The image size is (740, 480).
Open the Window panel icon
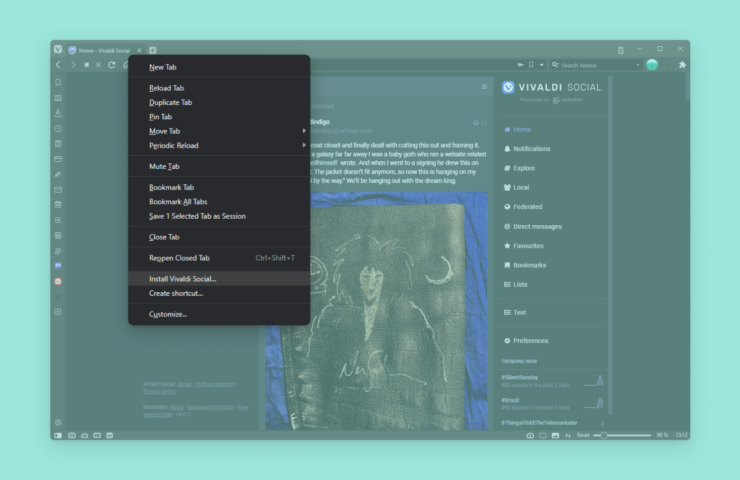(x=58, y=159)
